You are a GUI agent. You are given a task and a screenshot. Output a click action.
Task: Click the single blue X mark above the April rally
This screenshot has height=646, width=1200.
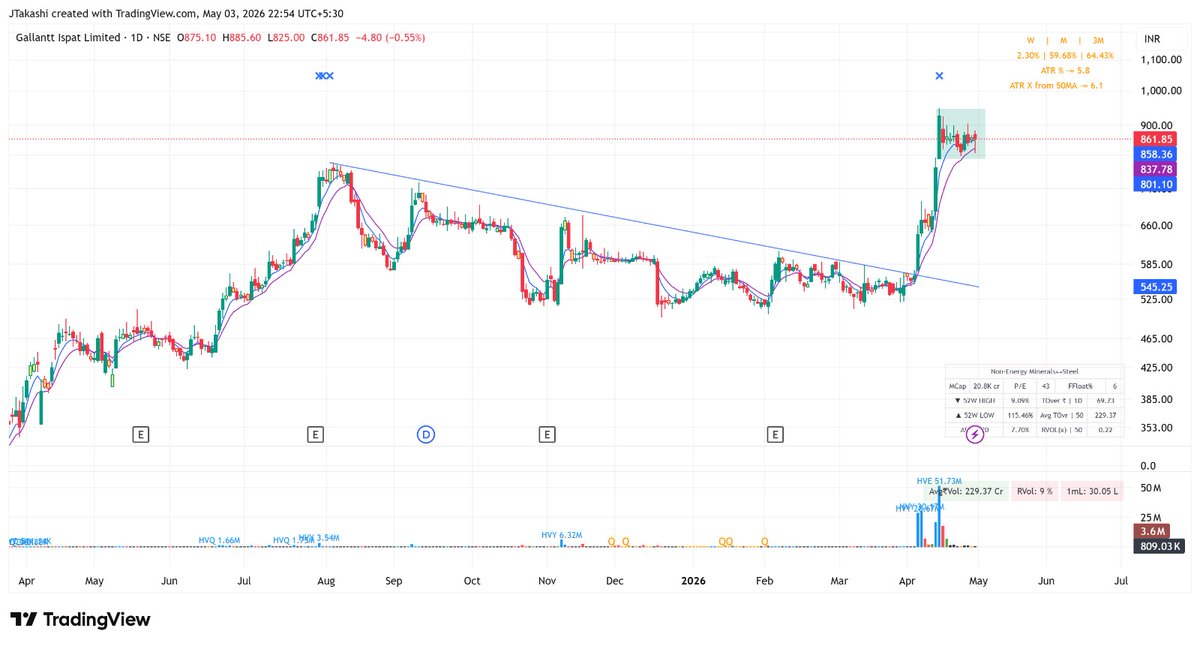point(939,76)
